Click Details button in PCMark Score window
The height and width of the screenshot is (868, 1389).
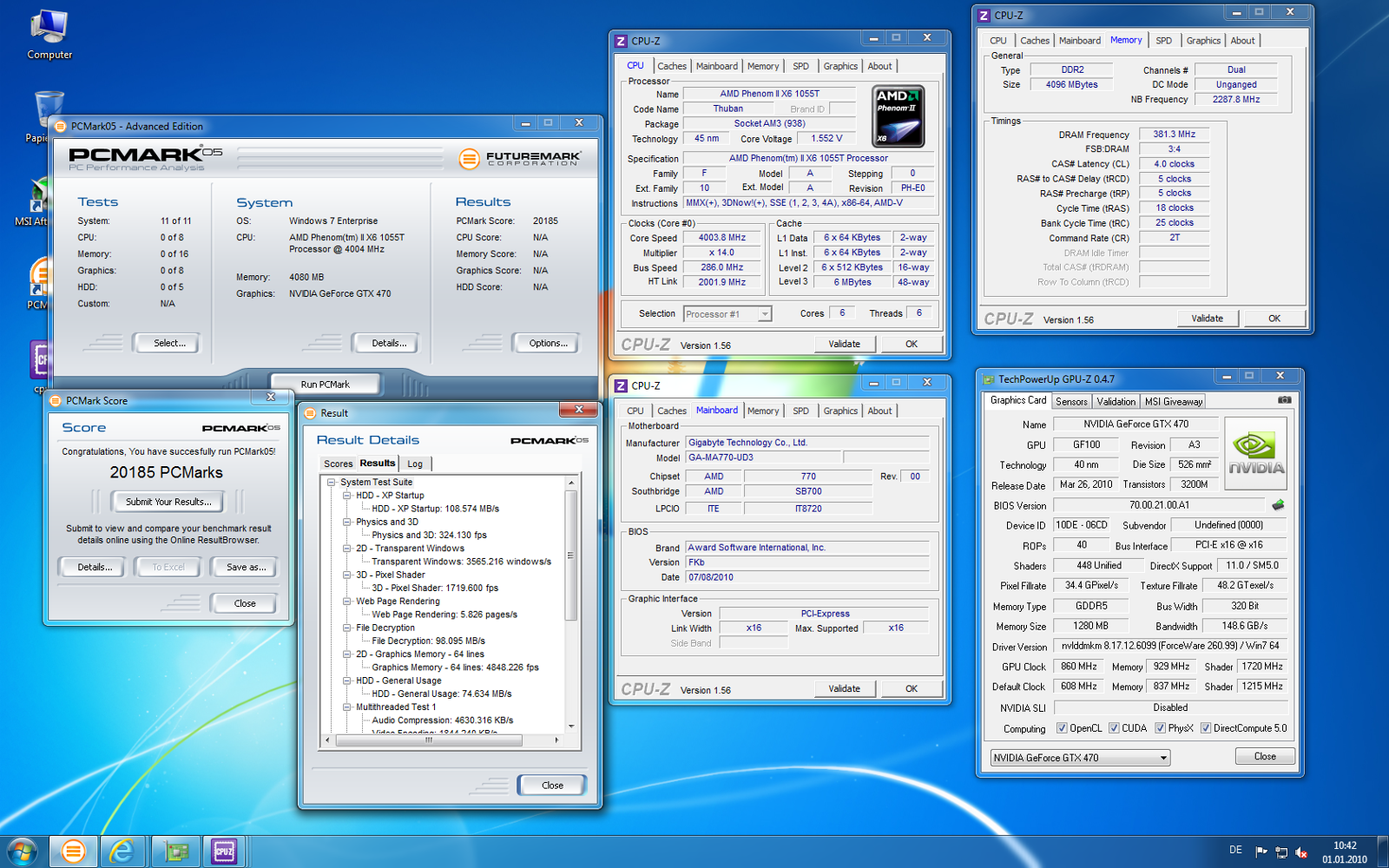(94, 568)
